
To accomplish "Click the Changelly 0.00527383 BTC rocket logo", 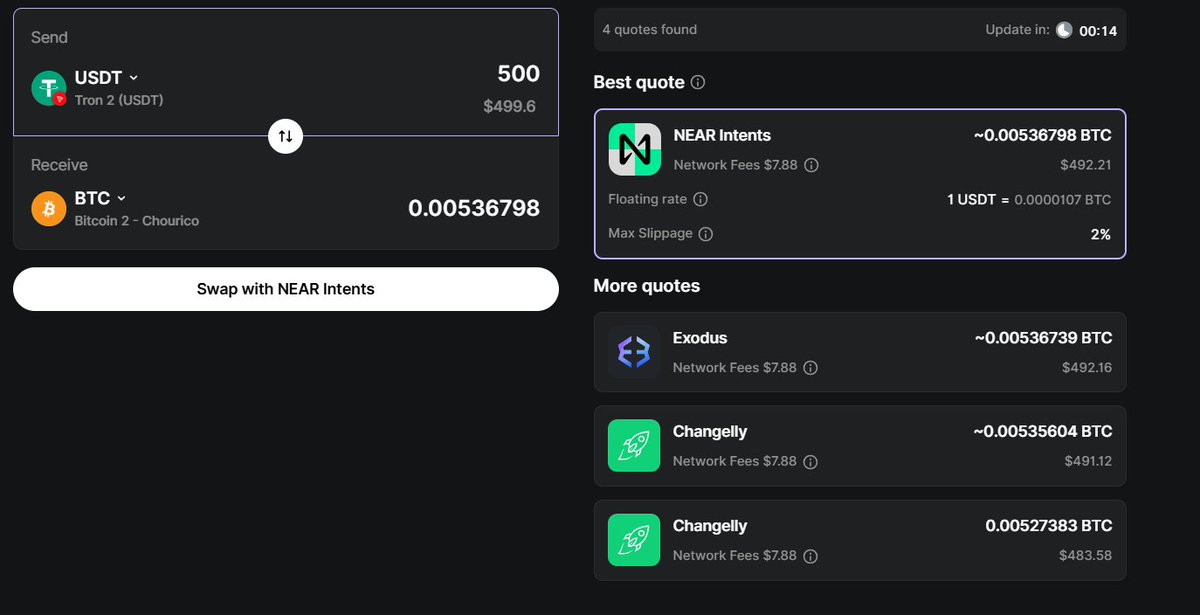I will (634, 540).
